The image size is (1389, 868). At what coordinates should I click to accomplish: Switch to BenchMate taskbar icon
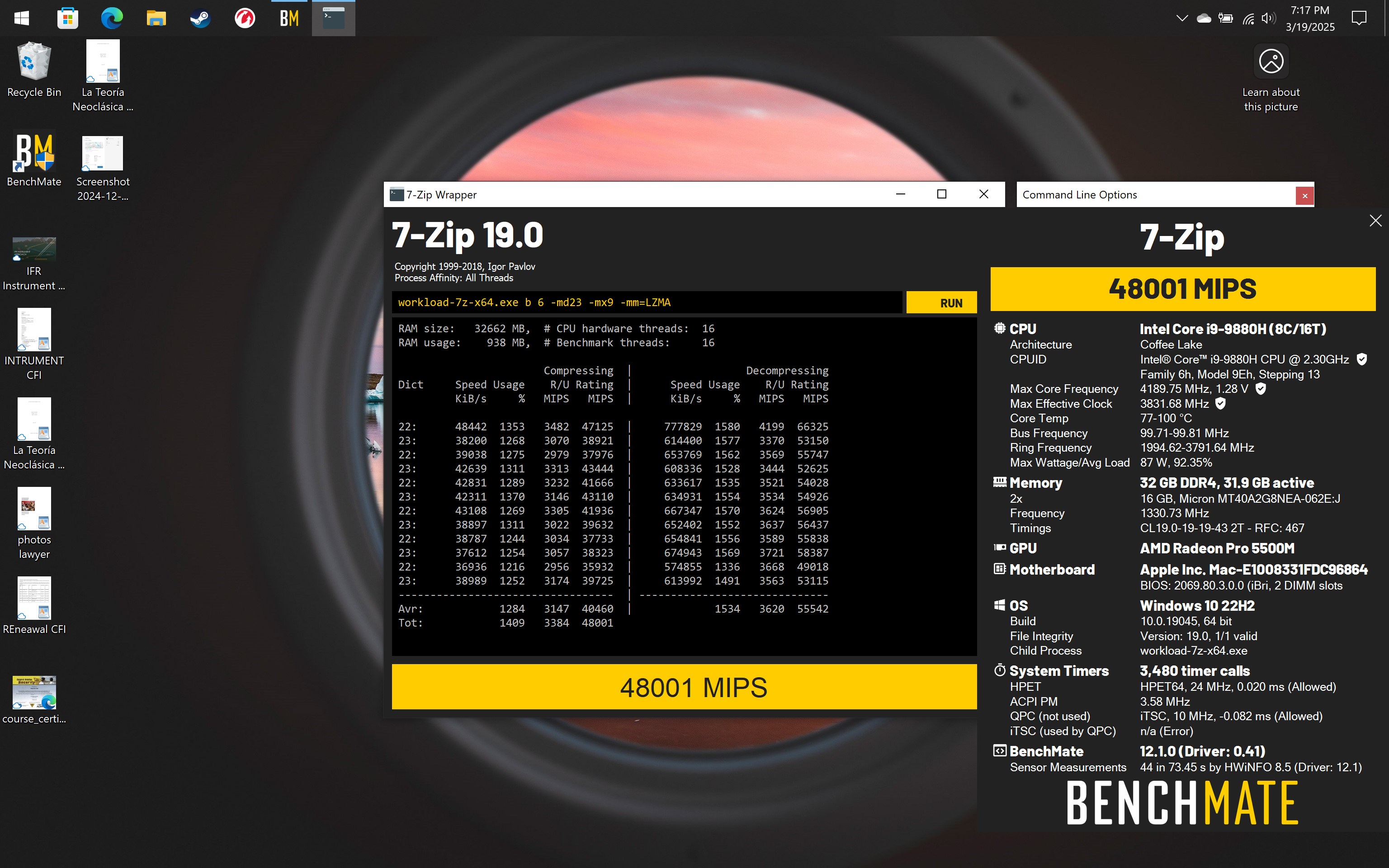click(289, 19)
